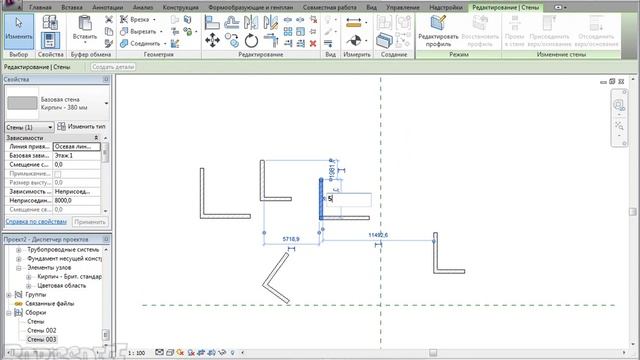Click the Type Properties icon above Свойства

(50, 22)
